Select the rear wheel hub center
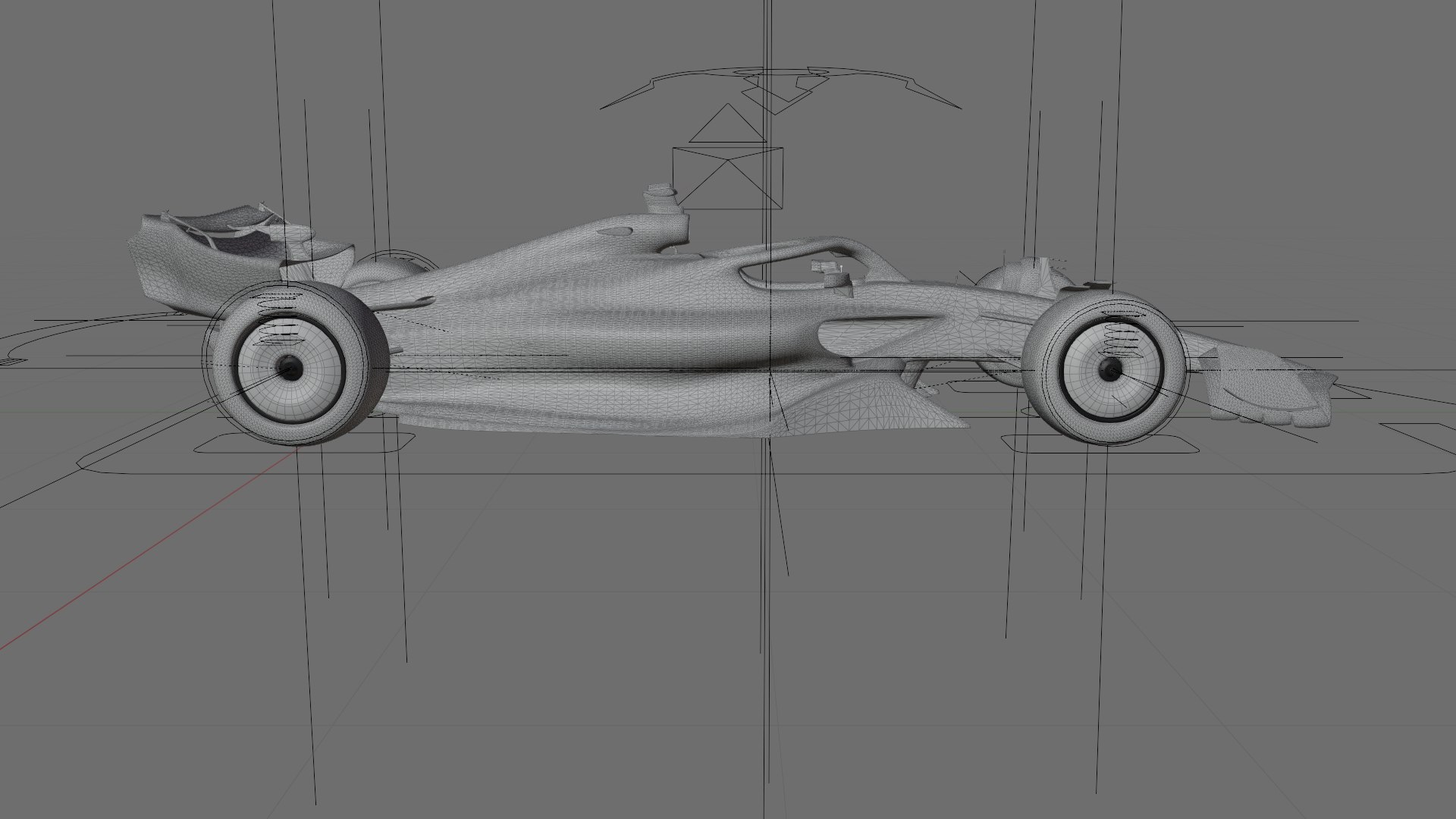The height and width of the screenshot is (819, 1456). tap(289, 369)
